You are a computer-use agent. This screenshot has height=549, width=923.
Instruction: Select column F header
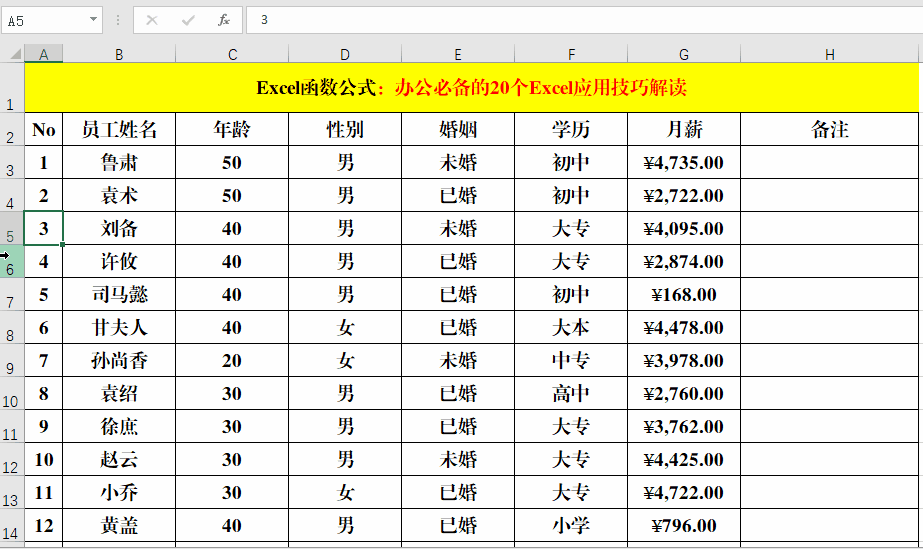[571, 55]
